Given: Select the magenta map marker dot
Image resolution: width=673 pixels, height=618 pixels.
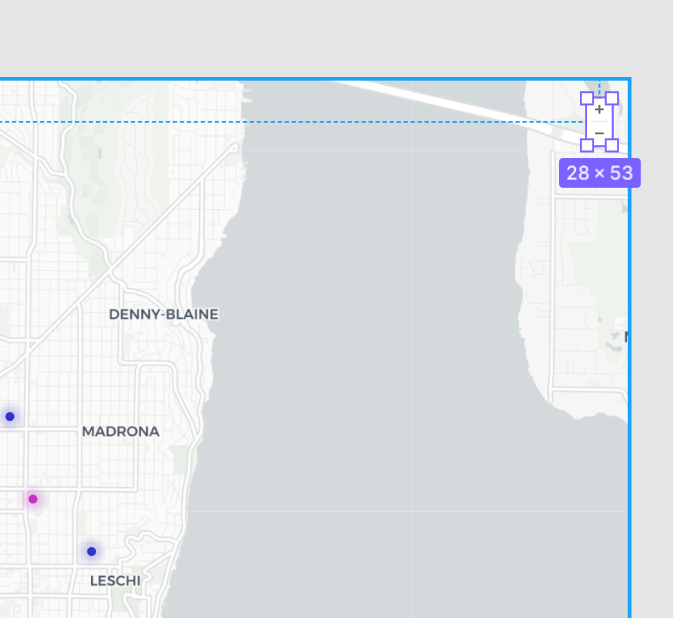Looking at the screenshot, I should pyautogui.click(x=33, y=499).
